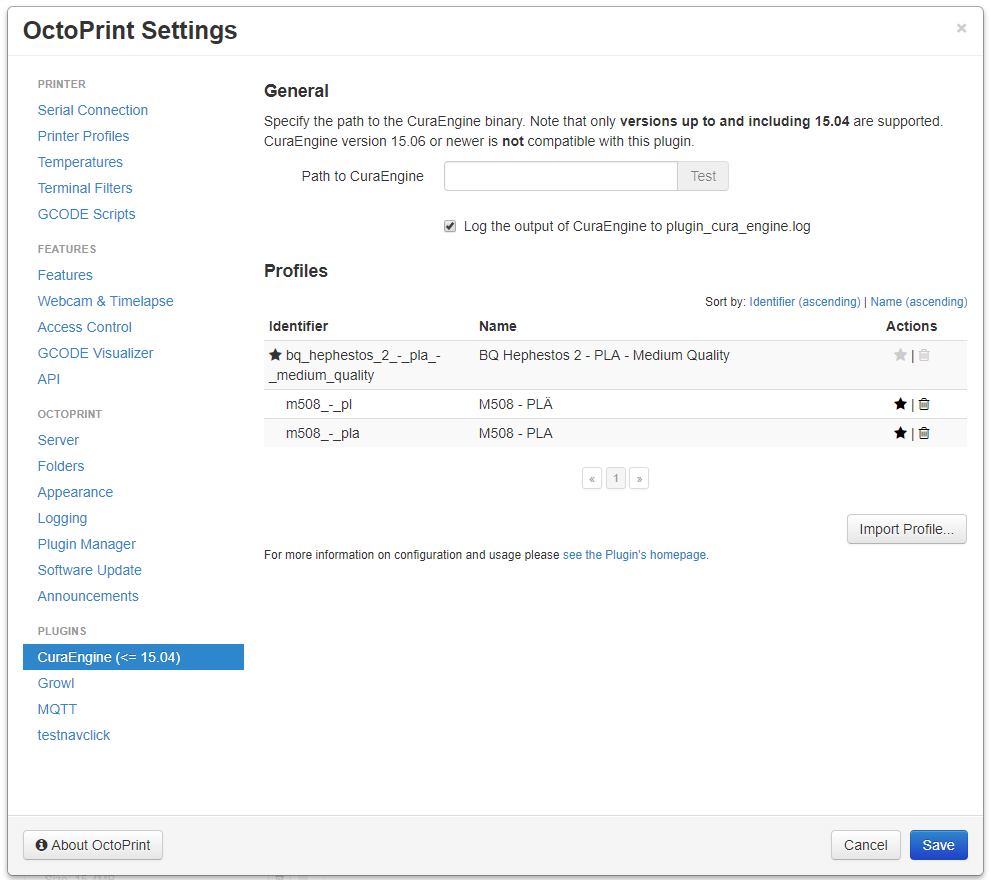Screen dimensions: 991x880
Task: Click Import Profile...
Action: tap(906, 529)
